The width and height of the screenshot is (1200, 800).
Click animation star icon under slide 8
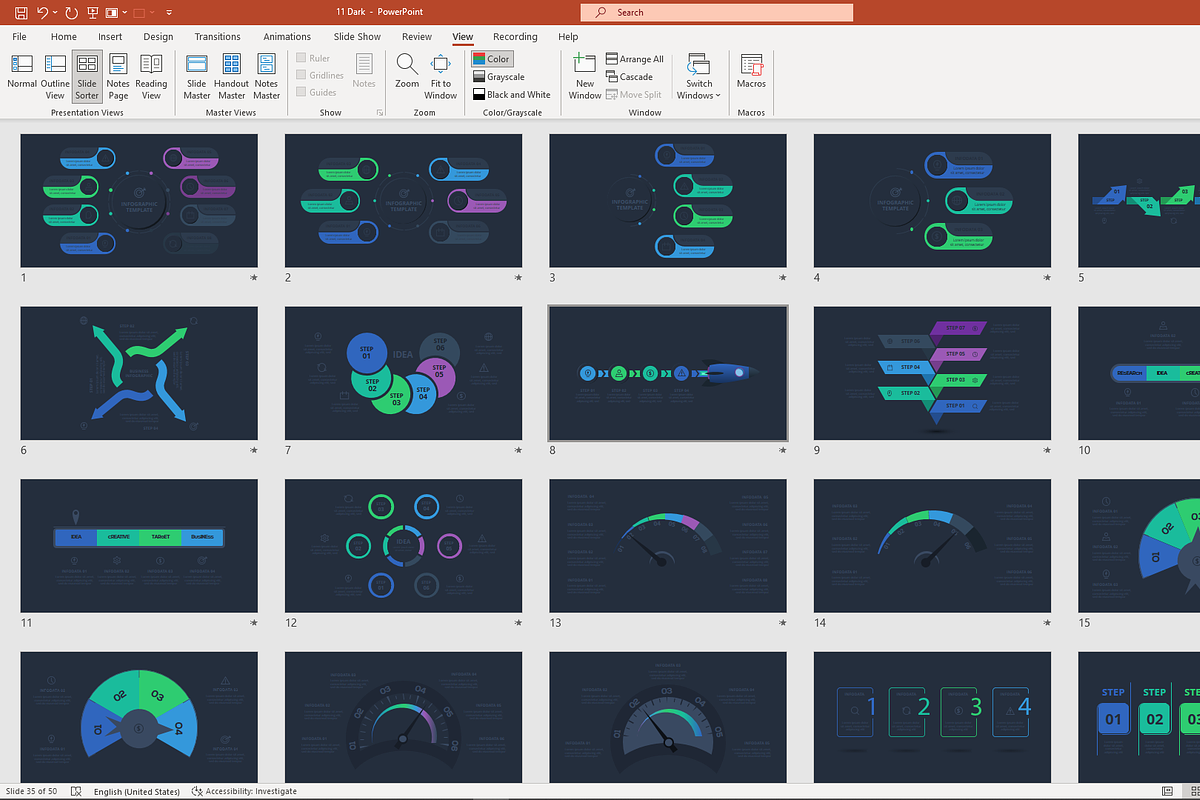[x=782, y=451]
